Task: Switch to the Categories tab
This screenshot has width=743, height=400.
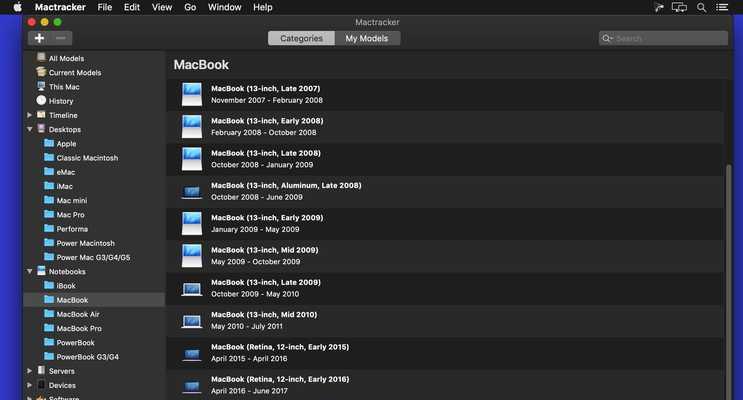Action: (x=301, y=38)
